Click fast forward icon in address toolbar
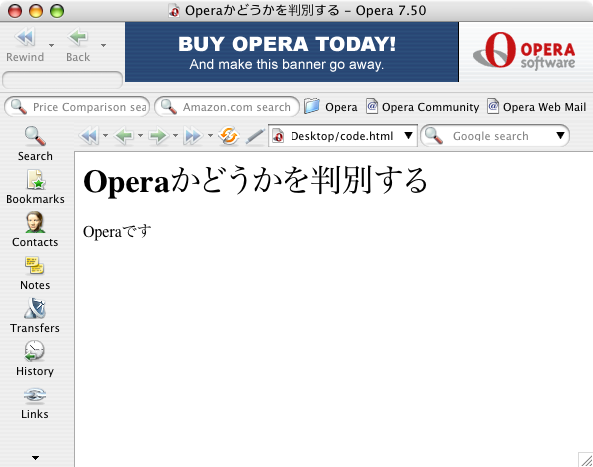This screenshot has height=467, width=593. click(193, 136)
